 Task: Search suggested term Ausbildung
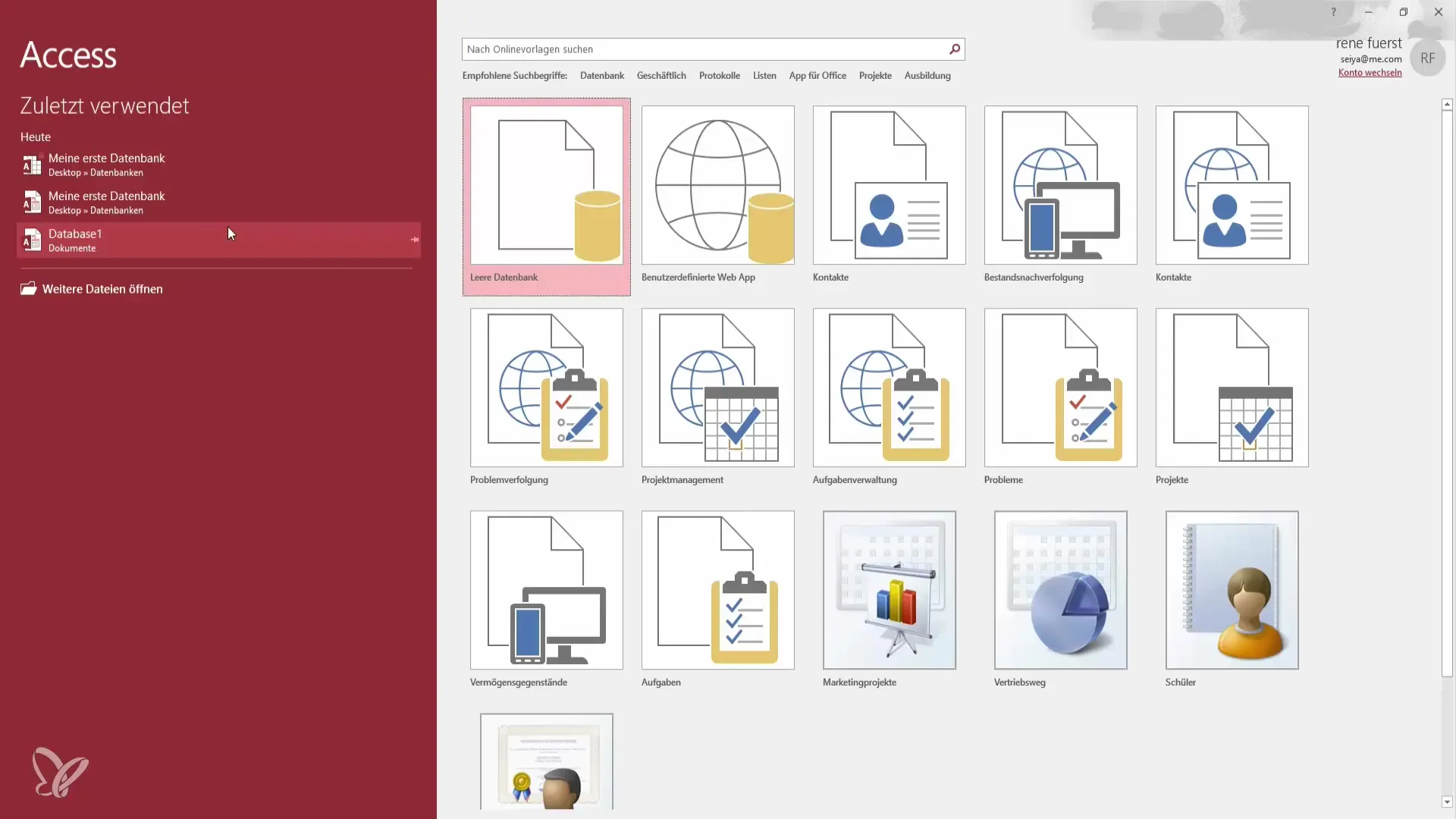927,76
